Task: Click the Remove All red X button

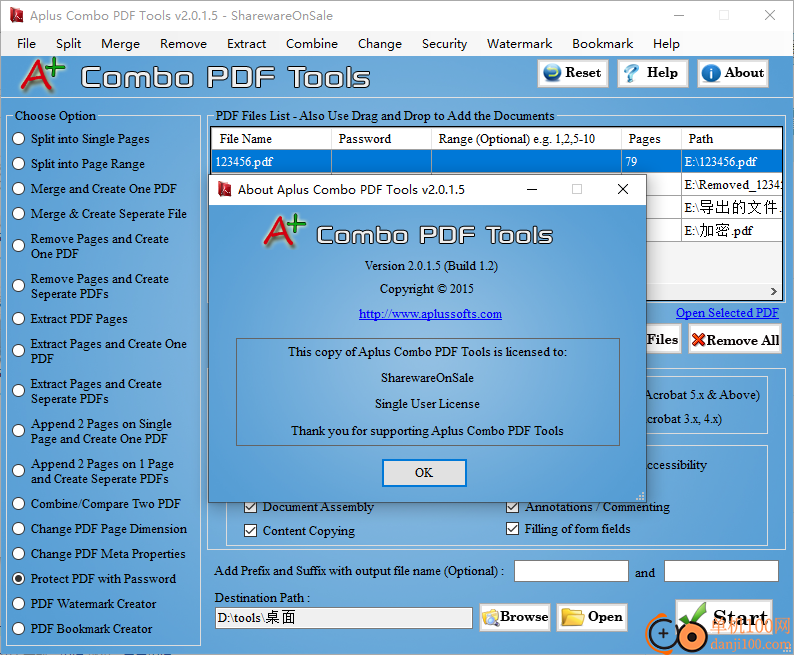Action: coord(735,340)
